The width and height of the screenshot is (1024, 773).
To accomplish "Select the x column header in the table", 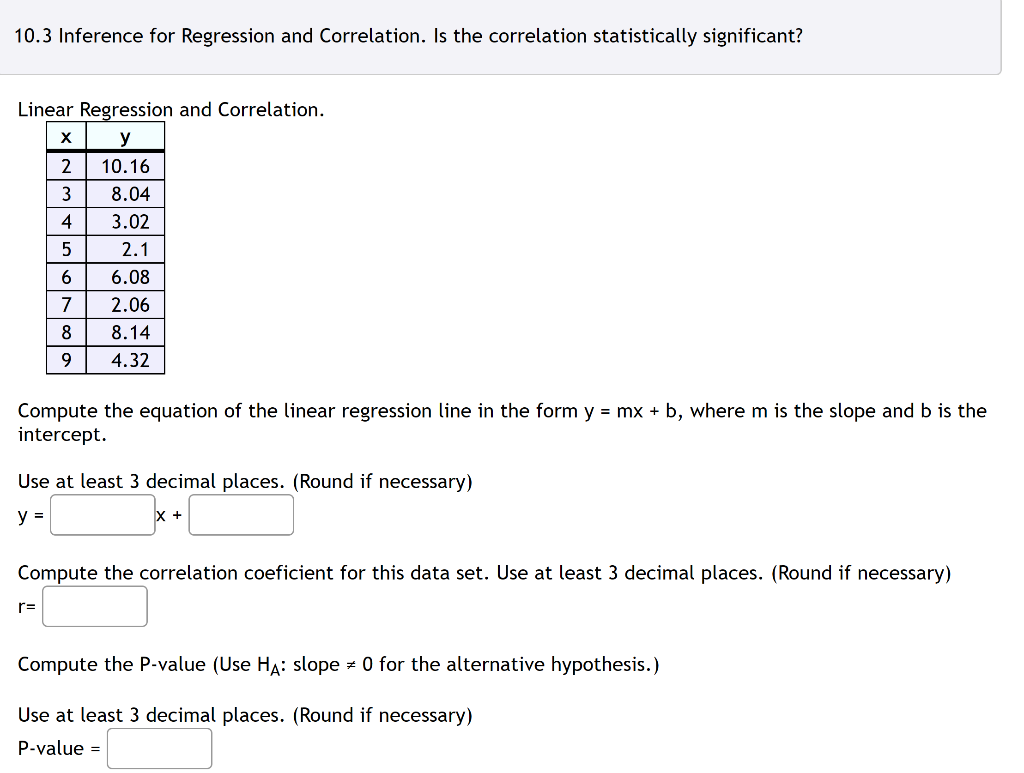I will coord(66,137).
